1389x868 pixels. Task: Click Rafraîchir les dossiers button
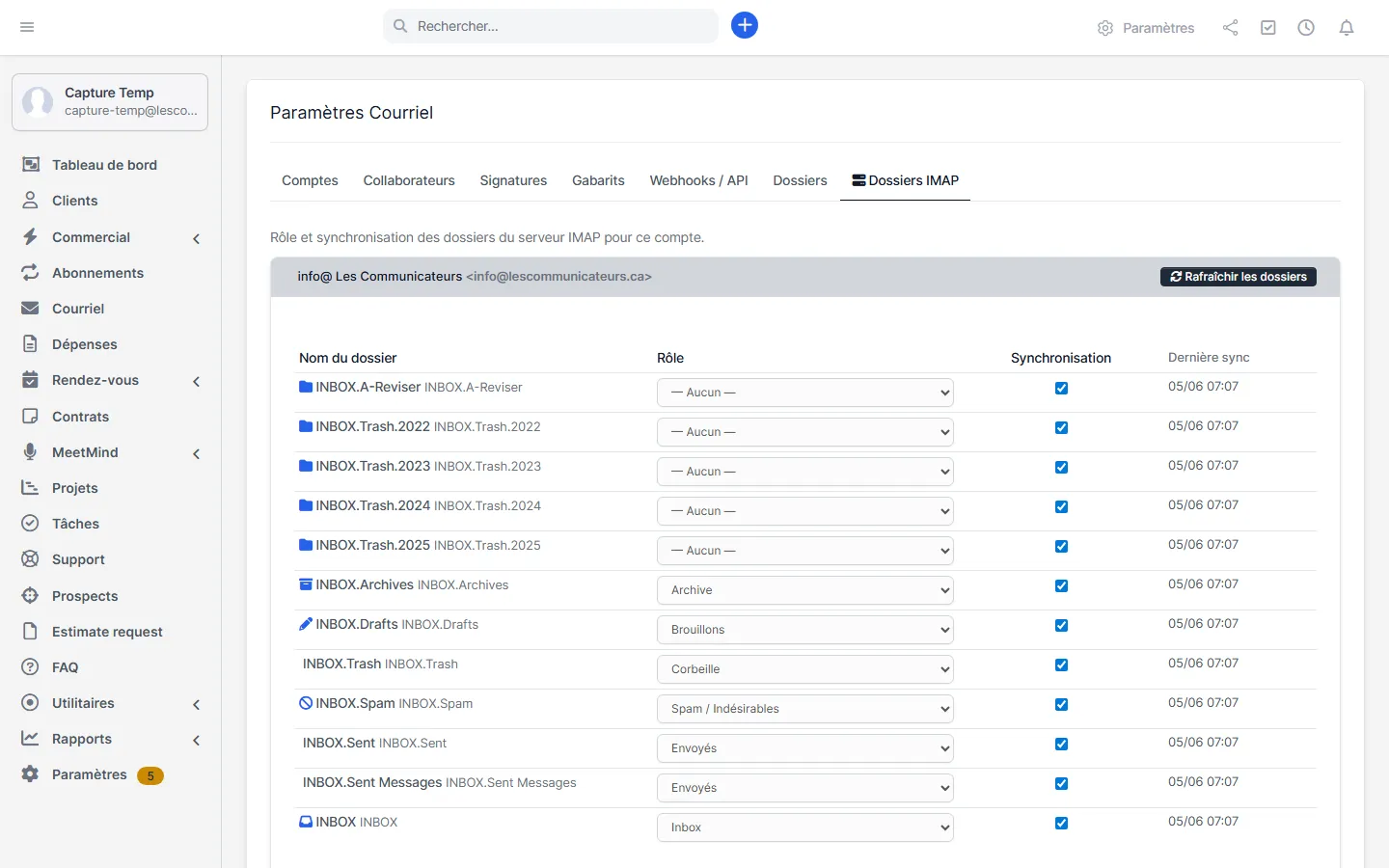point(1239,277)
